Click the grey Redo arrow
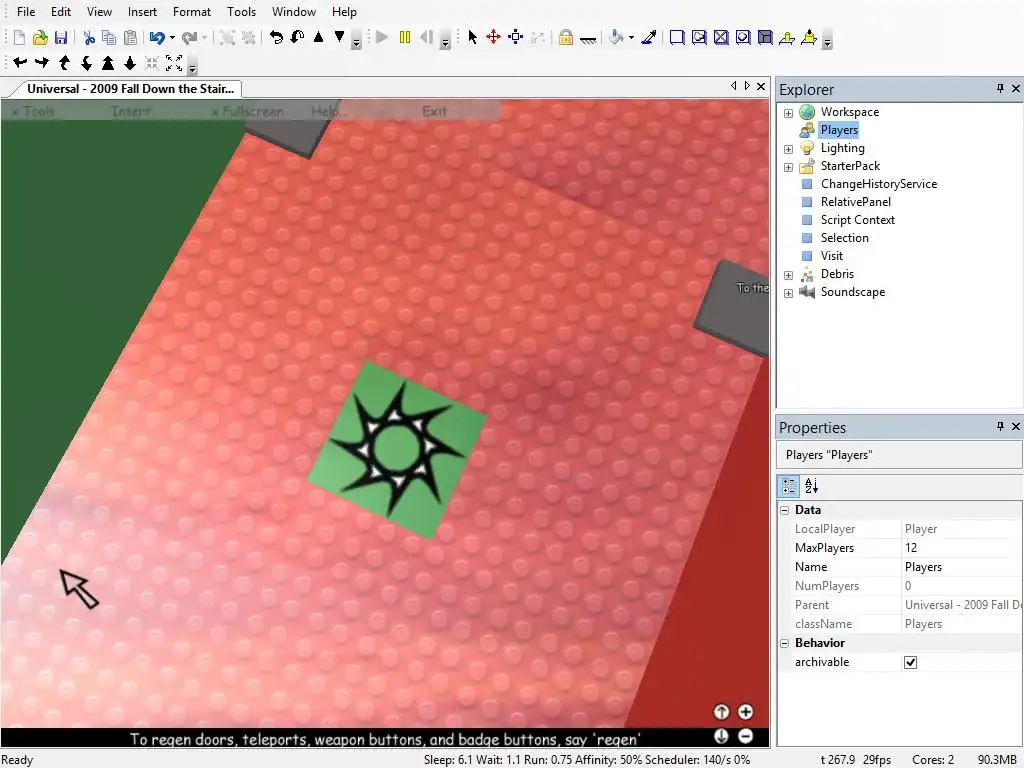Screen dimensions: 1024x768 189,37
